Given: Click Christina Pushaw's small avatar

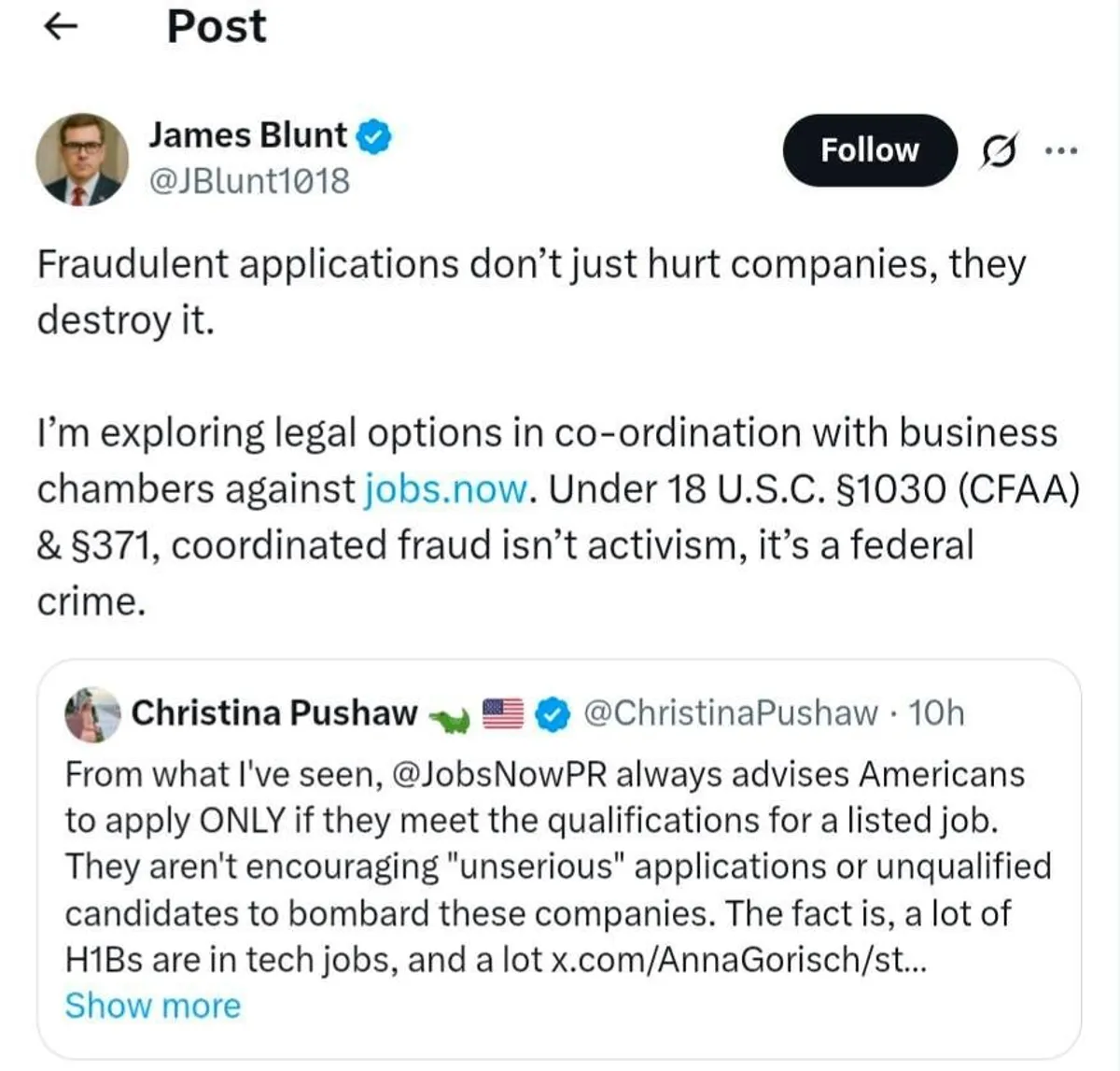Looking at the screenshot, I should (91, 714).
